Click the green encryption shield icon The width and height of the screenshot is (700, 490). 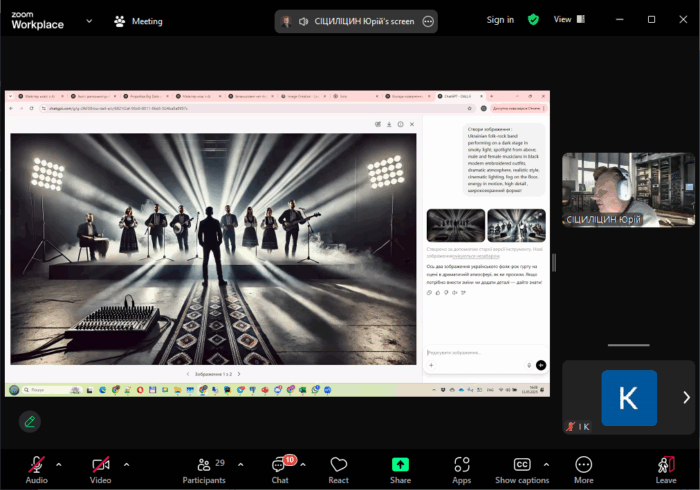click(534, 20)
